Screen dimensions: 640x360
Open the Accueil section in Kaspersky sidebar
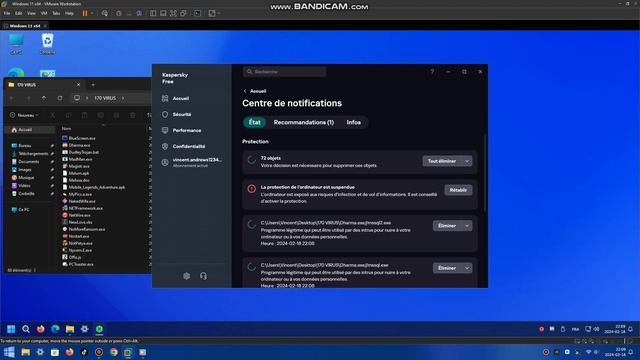(x=176, y=98)
